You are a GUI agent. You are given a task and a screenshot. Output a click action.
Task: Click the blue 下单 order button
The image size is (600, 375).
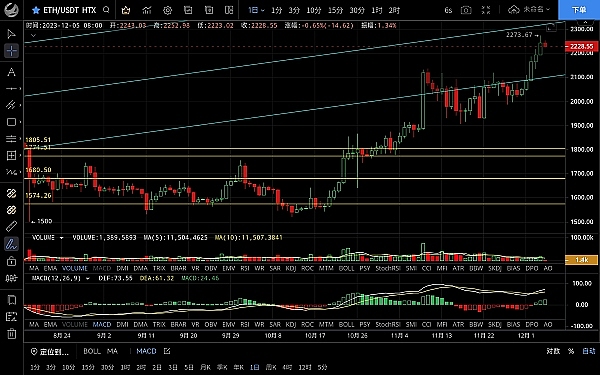pos(579,10)
